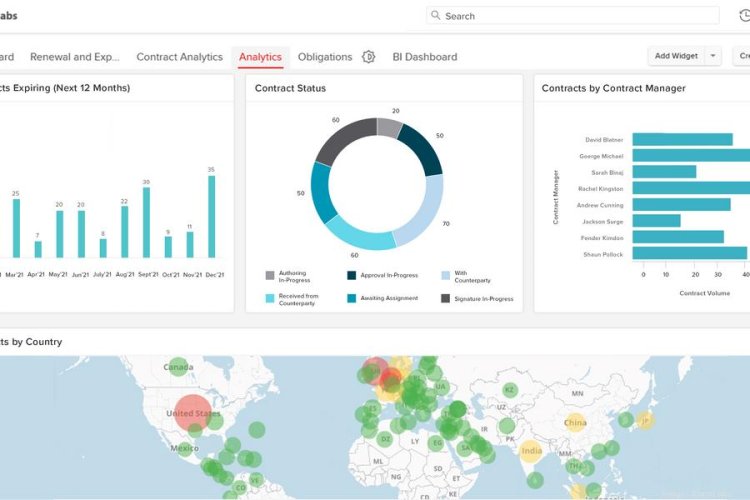The height and width of the screenshot is (500, 750).
Task: Click the David Blatner bar
Action: [683, 139]
